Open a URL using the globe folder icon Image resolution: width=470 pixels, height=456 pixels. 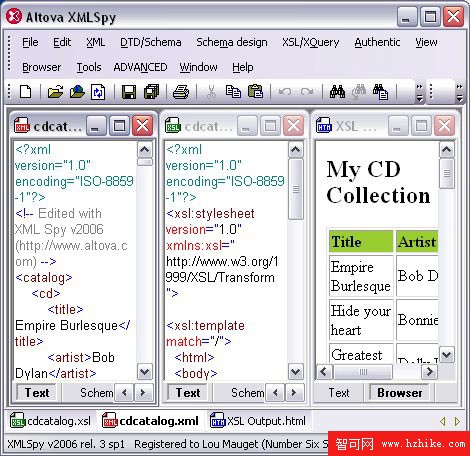pos(77,92)
